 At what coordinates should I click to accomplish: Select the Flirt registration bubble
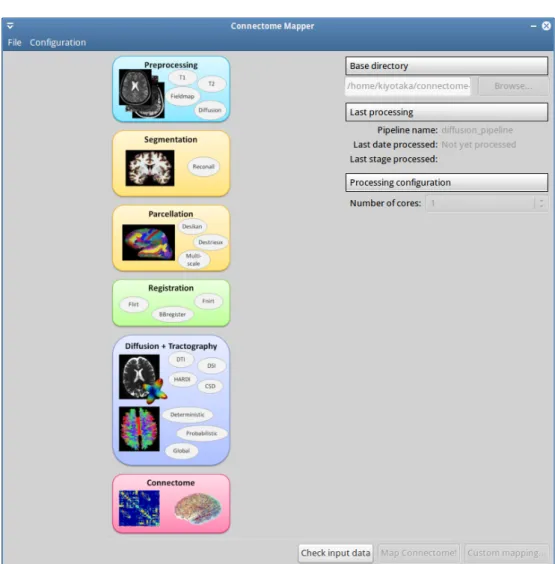pyautogui.click(x=133, y=304)
